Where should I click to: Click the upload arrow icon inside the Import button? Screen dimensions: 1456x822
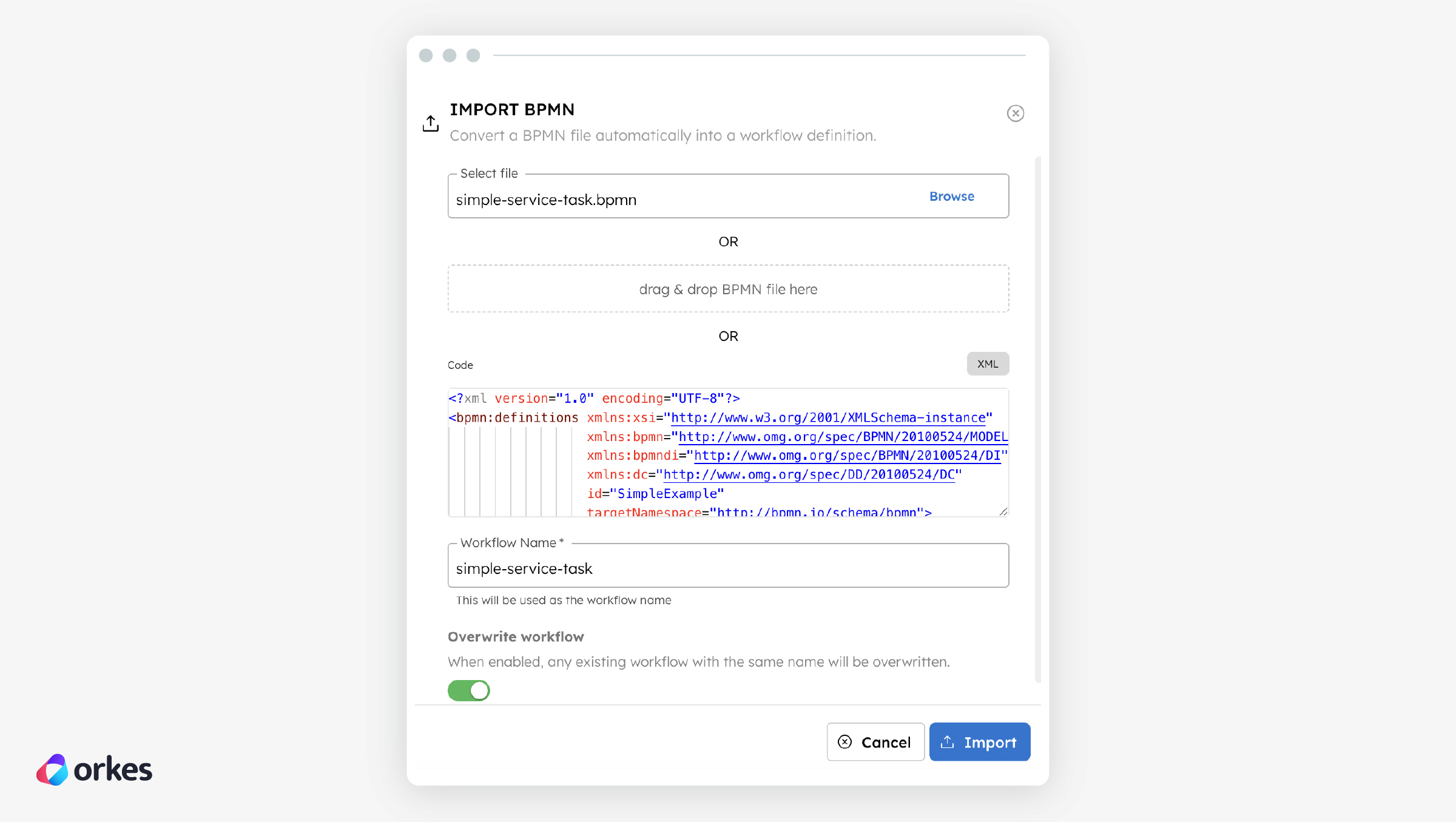point(948,742)
